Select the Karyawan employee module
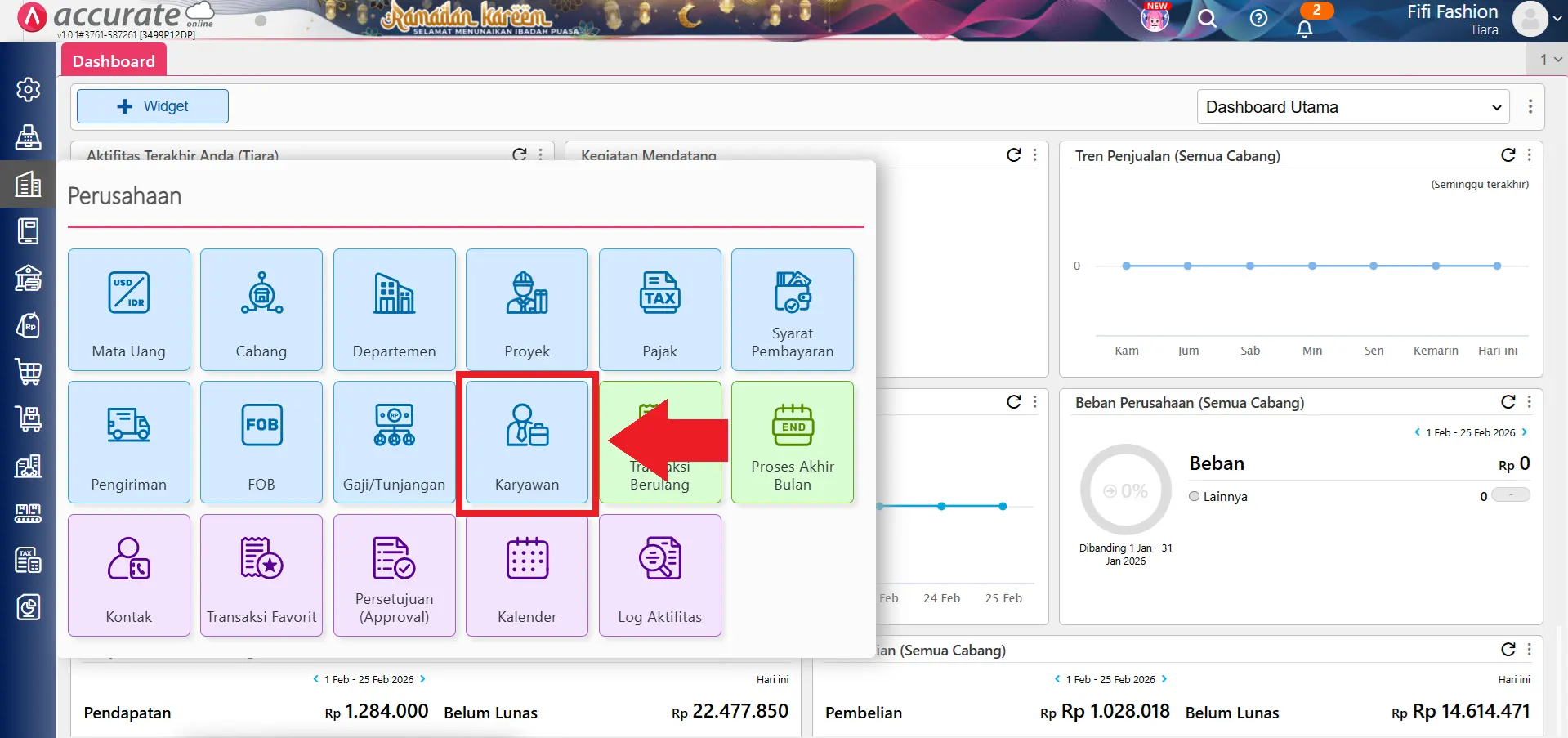 (526, 442)
